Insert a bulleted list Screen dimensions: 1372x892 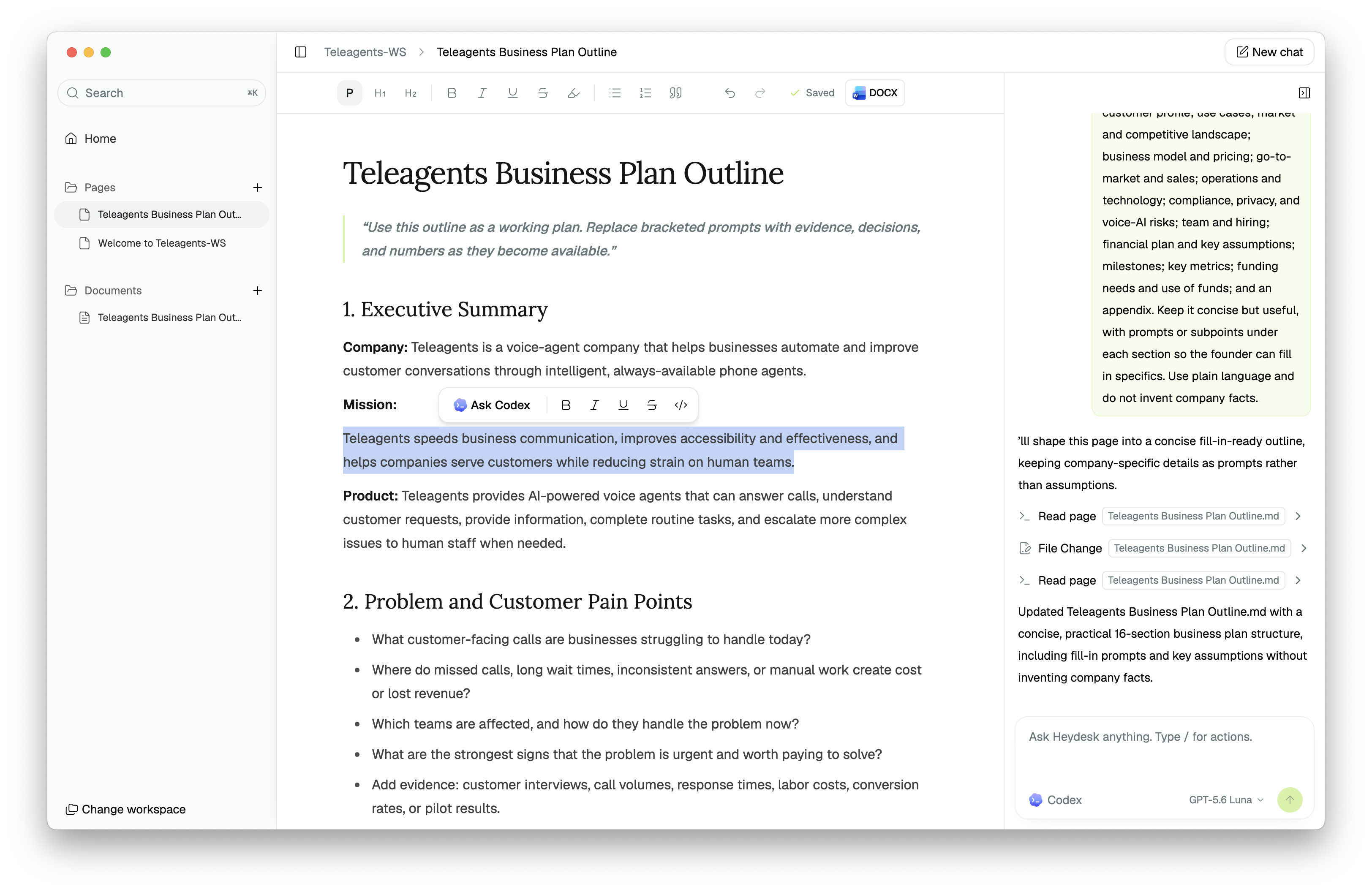pyautogui.click(x=615, y=93)
